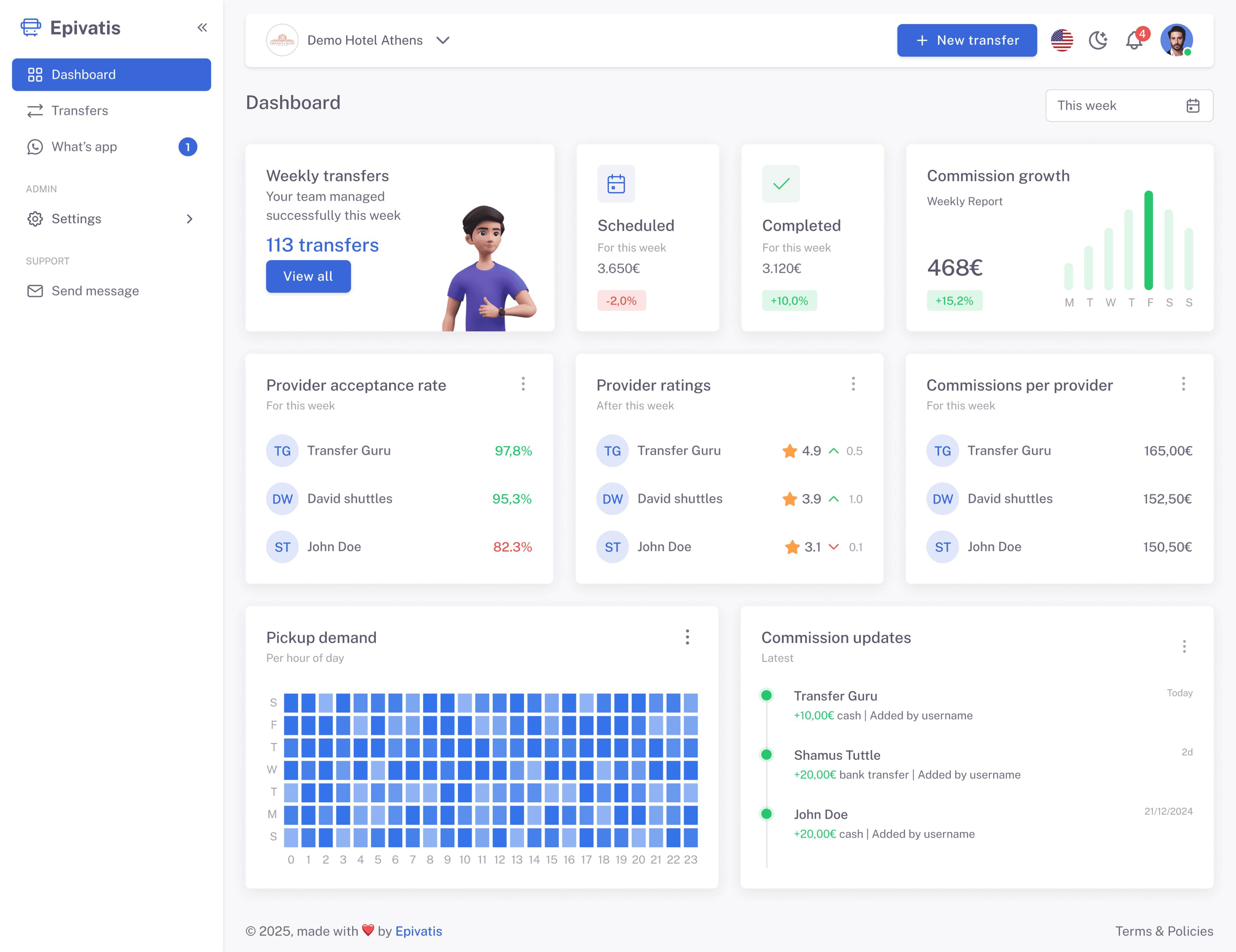The height and width of the screenshot is (952, 1236).
Task: Click the green checkmark on Completed card
Action: click(781, 184)
